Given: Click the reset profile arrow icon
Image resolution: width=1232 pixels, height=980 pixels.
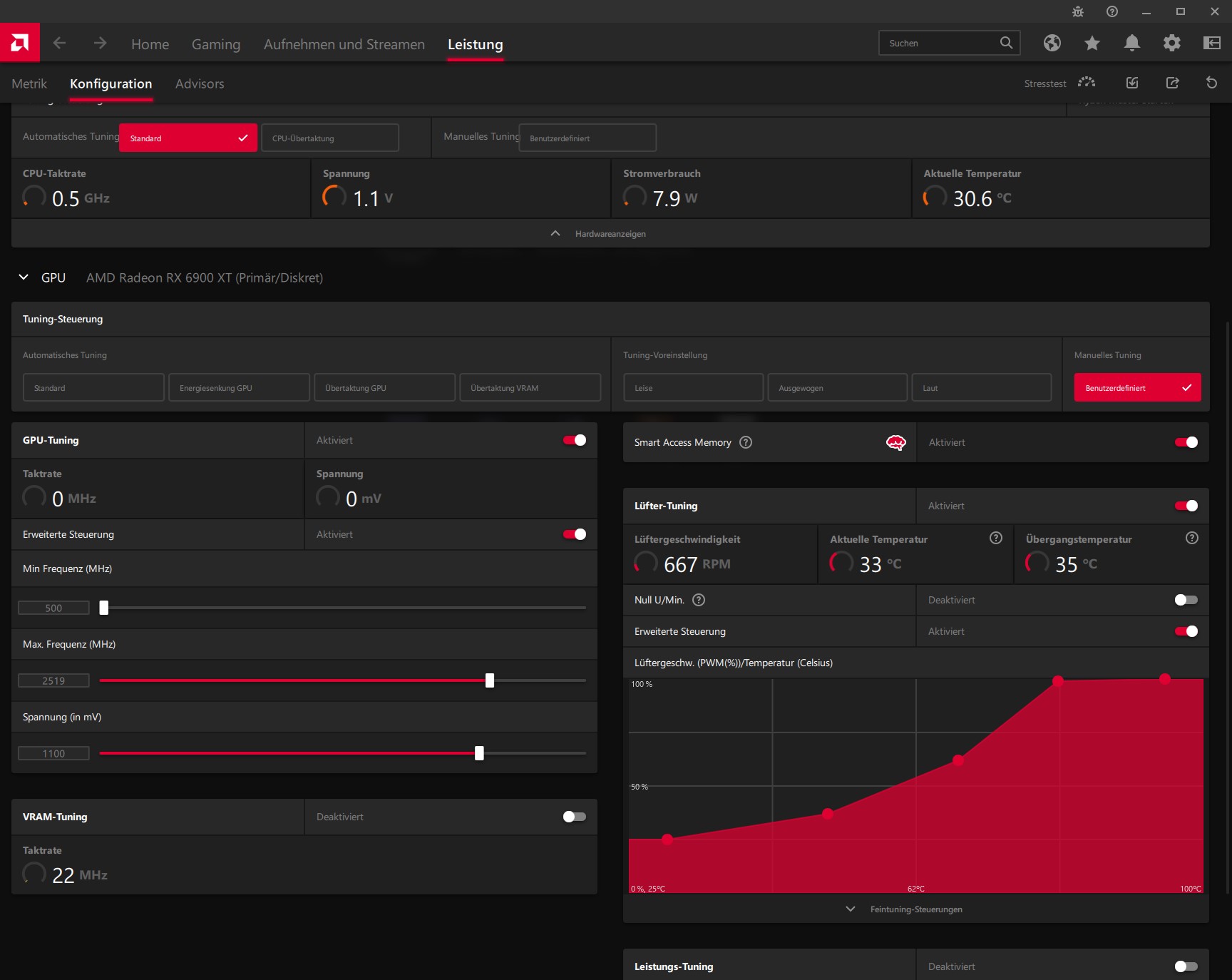Looking at the screenshot, I should click(x=1211, y=83).
